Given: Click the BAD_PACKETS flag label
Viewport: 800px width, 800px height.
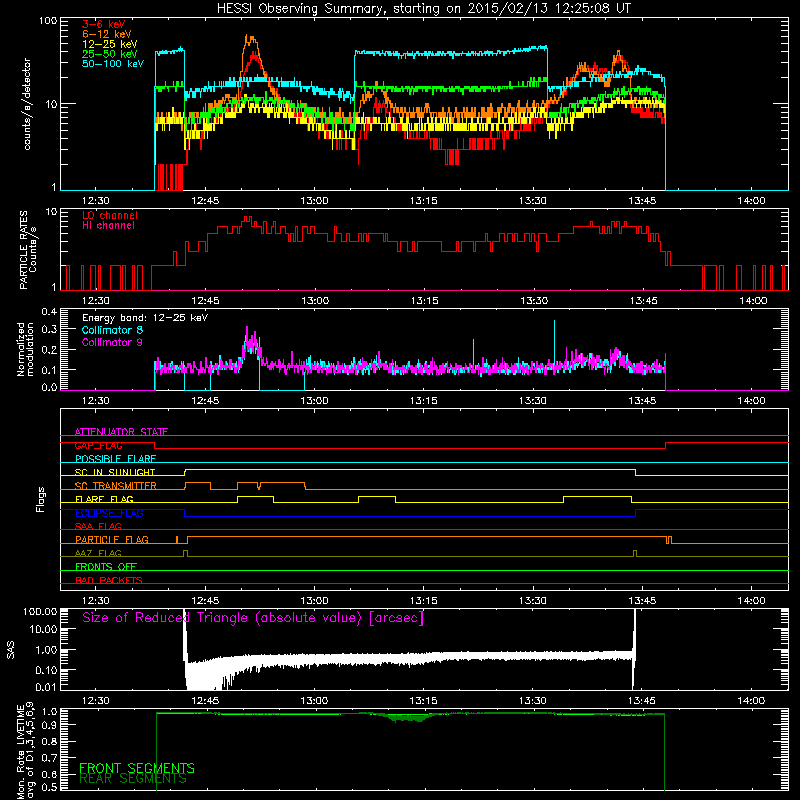Looking at the screenshot, I should [109, 580].
